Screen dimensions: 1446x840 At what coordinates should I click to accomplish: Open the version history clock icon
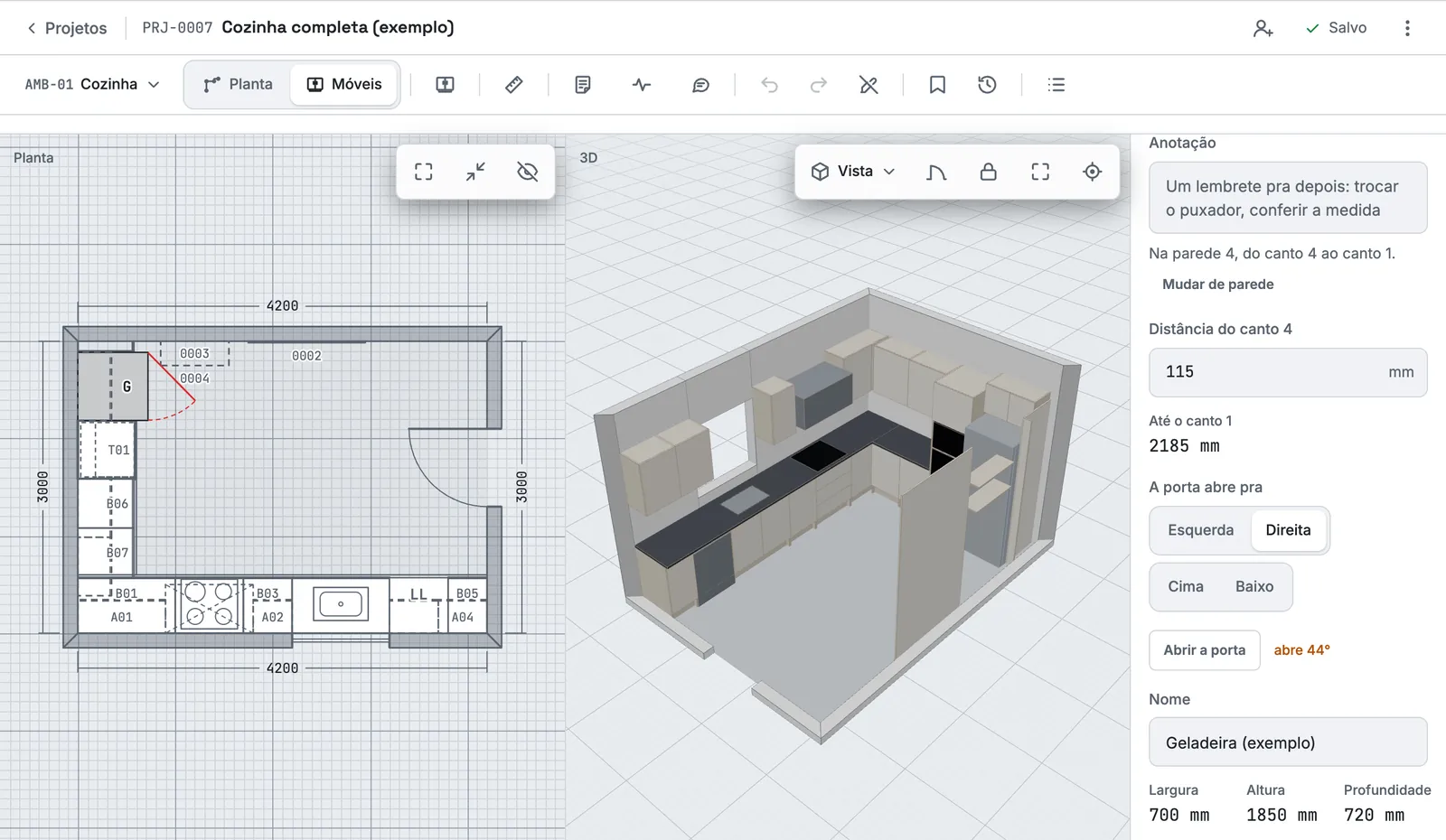(x=987, y=85)
